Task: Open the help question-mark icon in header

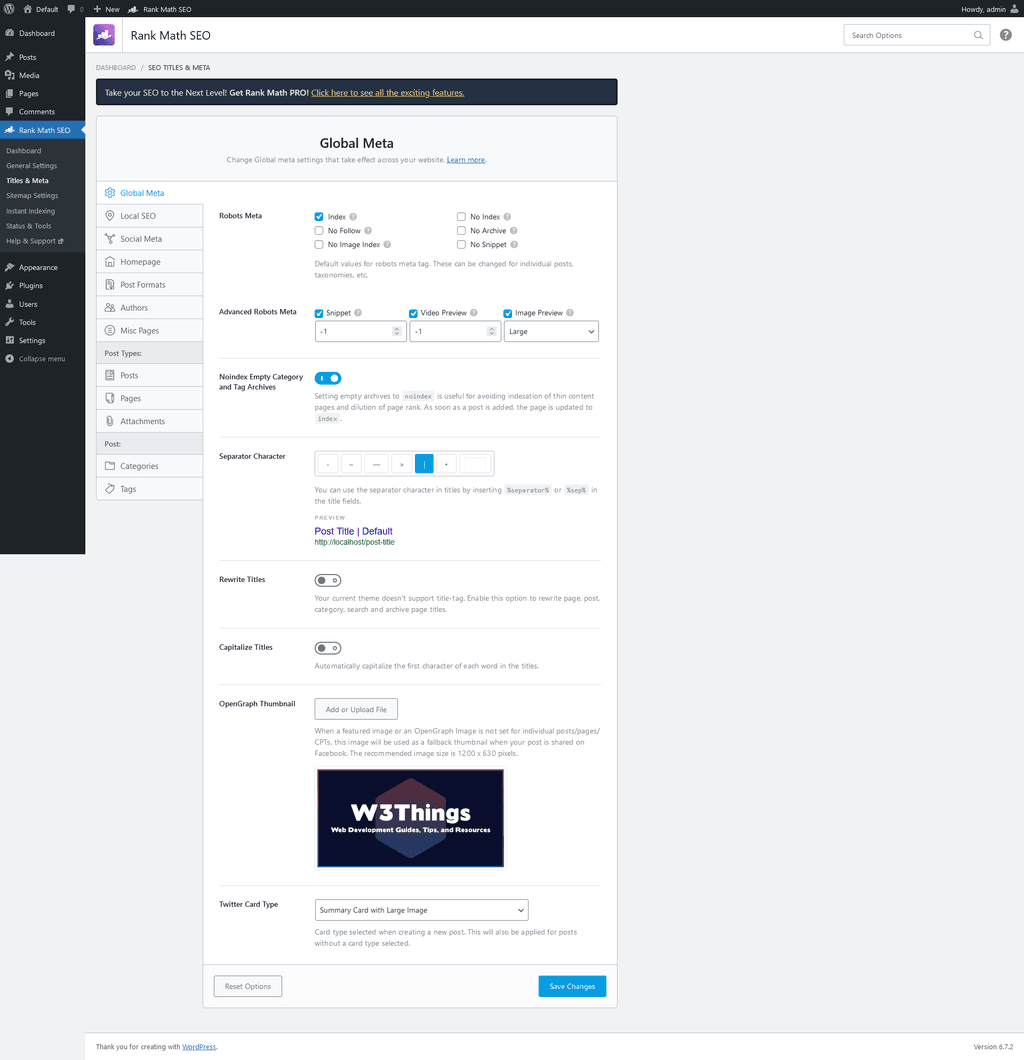Action: pyautogui.click(x=1006, y=35)
